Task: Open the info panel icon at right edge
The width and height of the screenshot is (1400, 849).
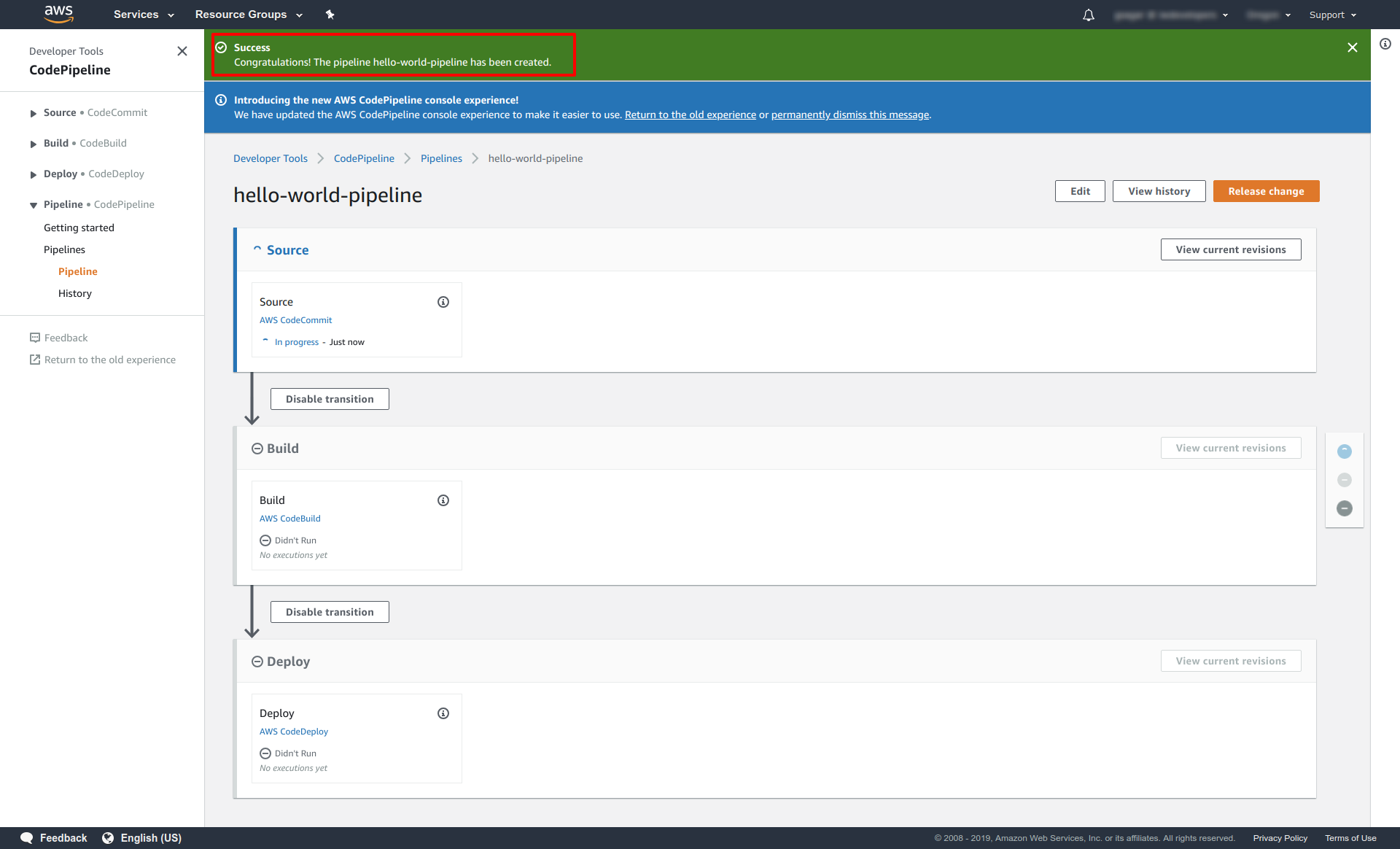Action: (x=1385, y=44)
